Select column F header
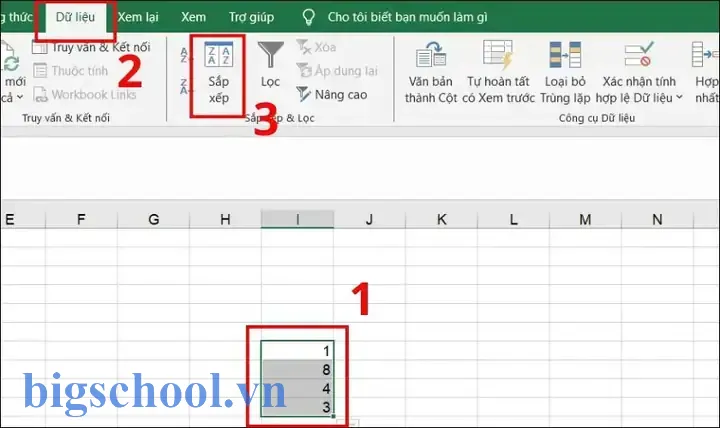The height and width of the screenshot is (428, 720). [81, 220]
